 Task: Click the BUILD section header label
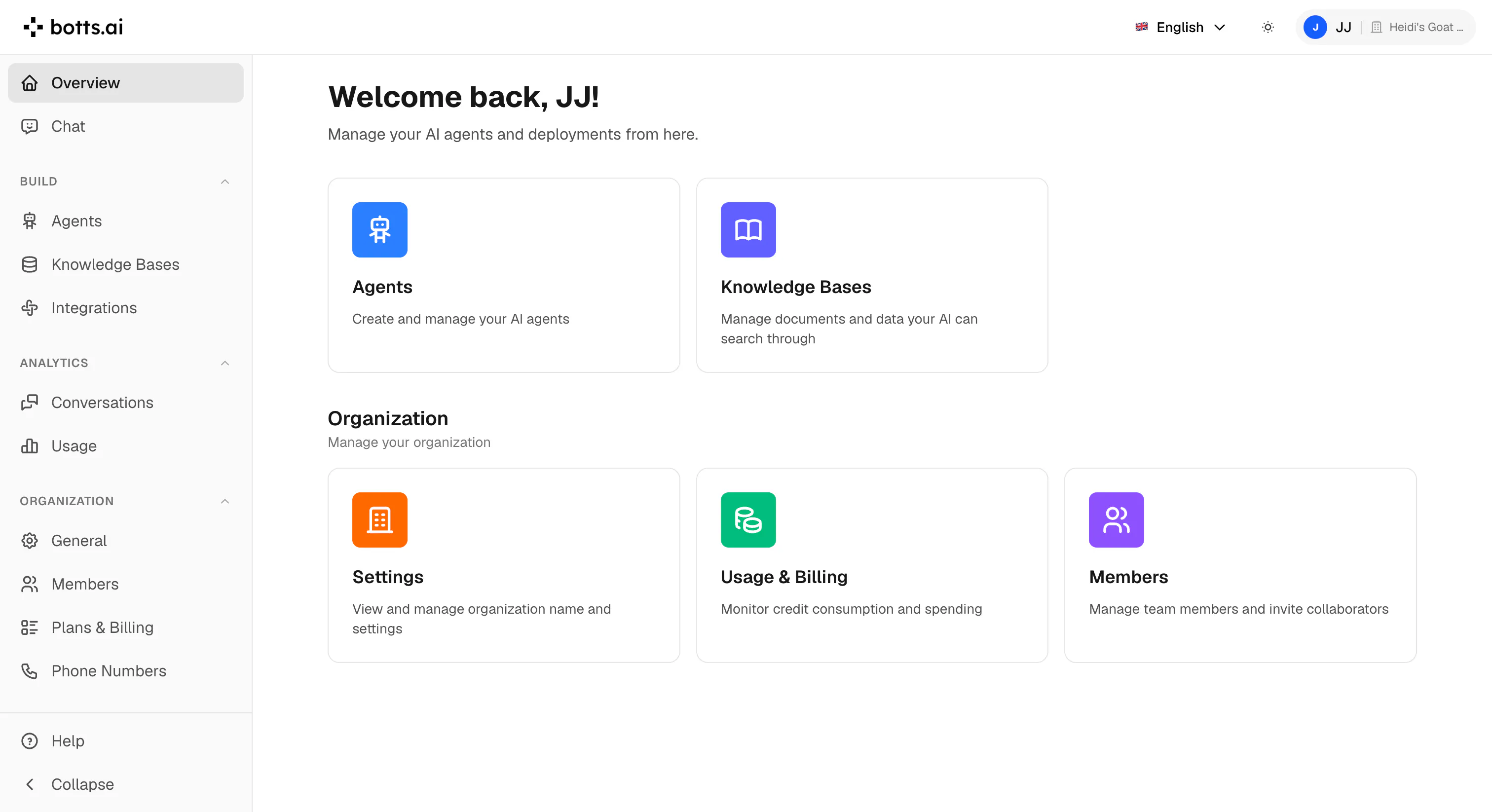(x=38, y=182)
